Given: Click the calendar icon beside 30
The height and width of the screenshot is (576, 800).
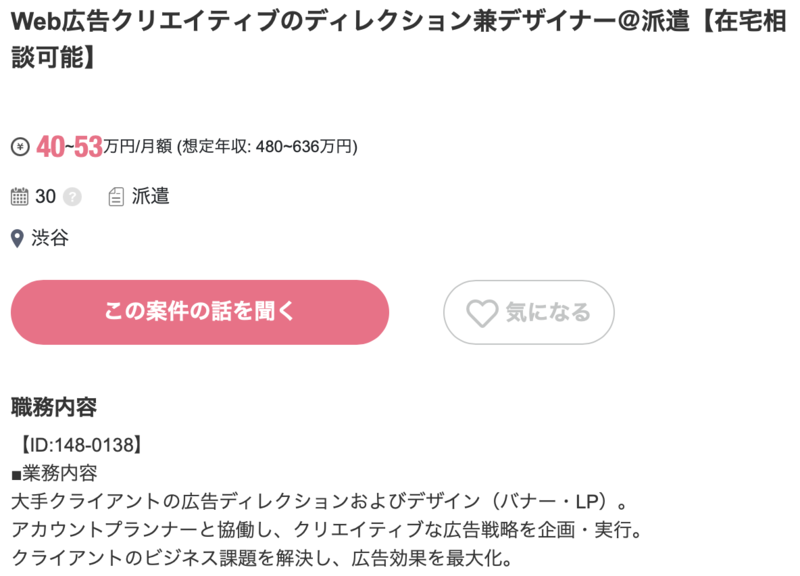Looking at the screenshot, I should (20, 196).
